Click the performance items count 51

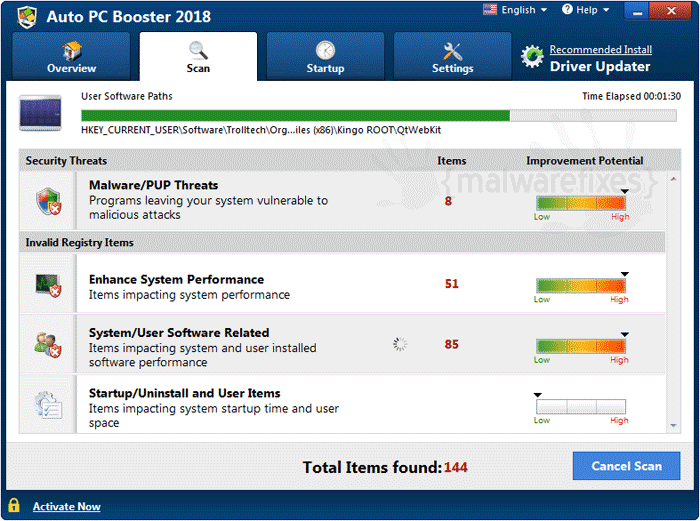tap(451, 283)
